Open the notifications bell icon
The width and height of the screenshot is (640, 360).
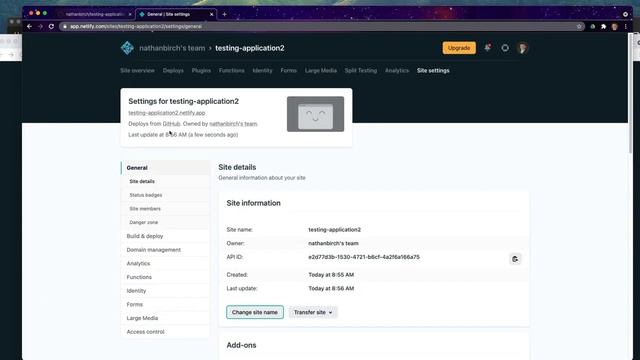[x=487, y=48]
